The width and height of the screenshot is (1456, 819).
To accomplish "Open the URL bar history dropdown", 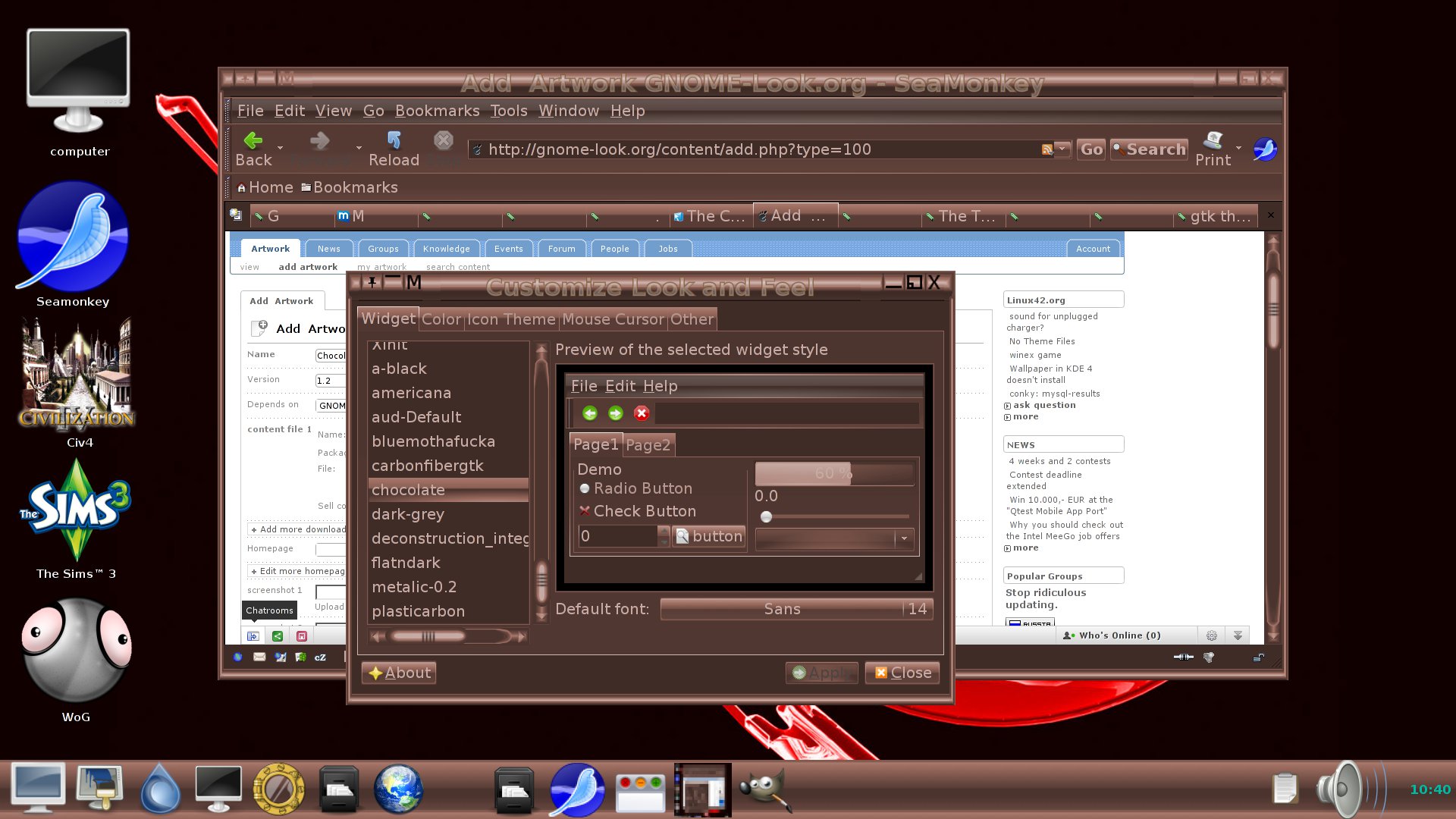I will tap(1062, 149).
